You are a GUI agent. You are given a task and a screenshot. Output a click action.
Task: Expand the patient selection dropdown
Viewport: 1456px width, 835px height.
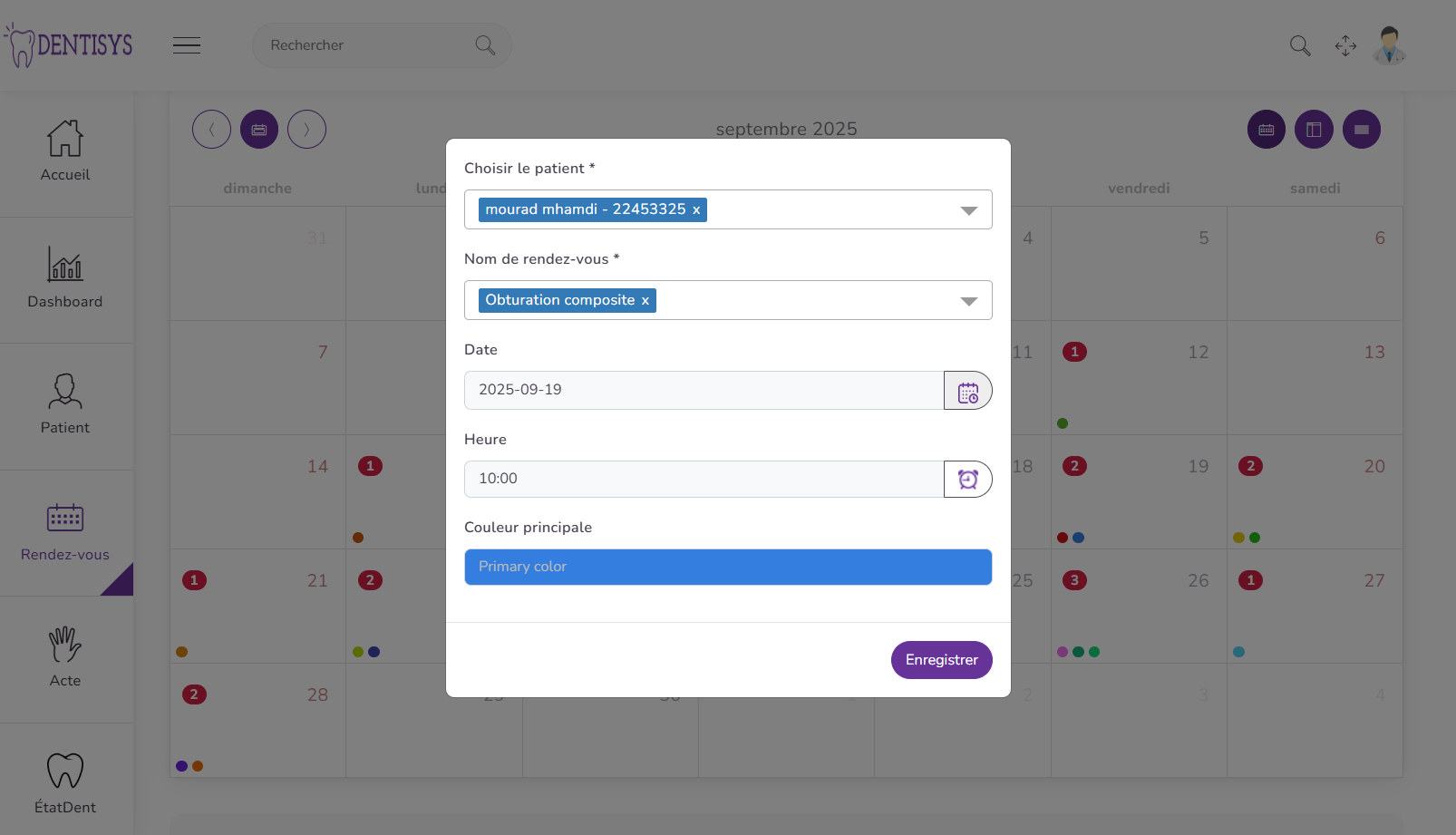point(968,210)
